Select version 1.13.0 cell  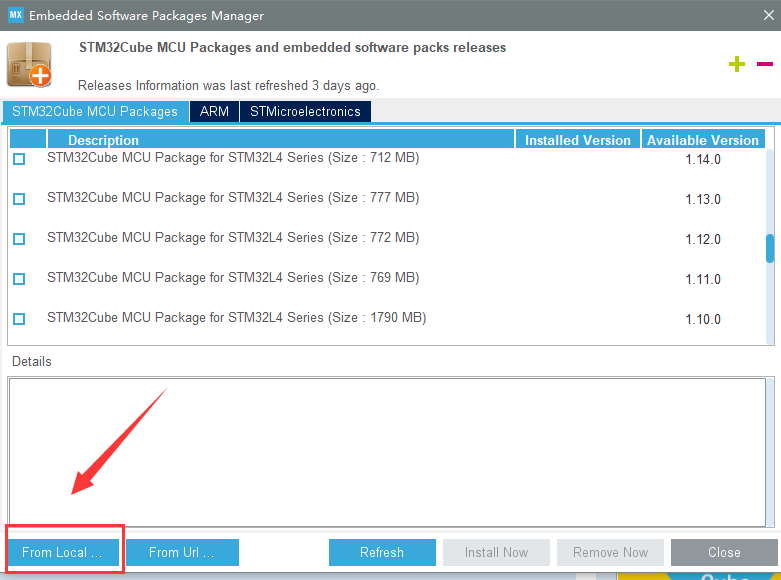point(703,199)
